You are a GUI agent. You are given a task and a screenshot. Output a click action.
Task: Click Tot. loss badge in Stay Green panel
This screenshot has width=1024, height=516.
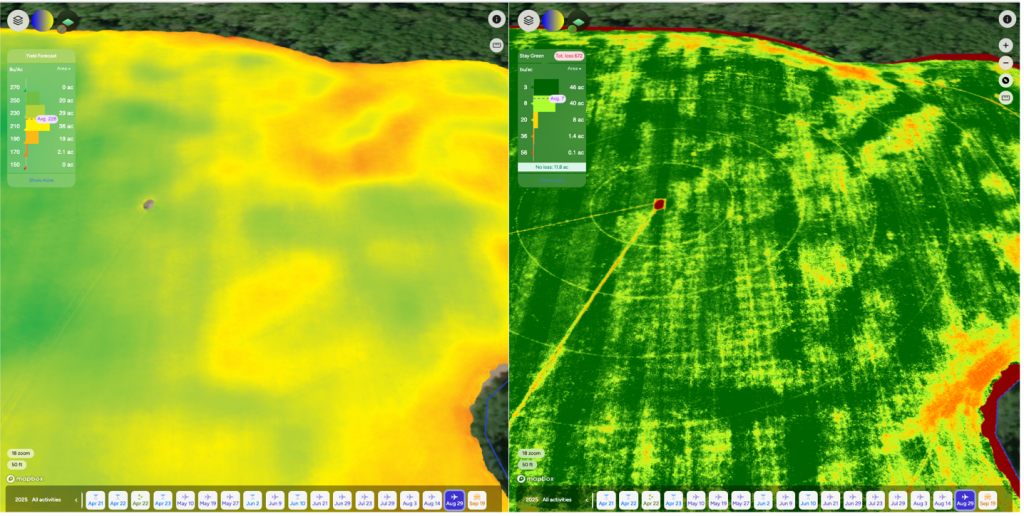(568, 56)
